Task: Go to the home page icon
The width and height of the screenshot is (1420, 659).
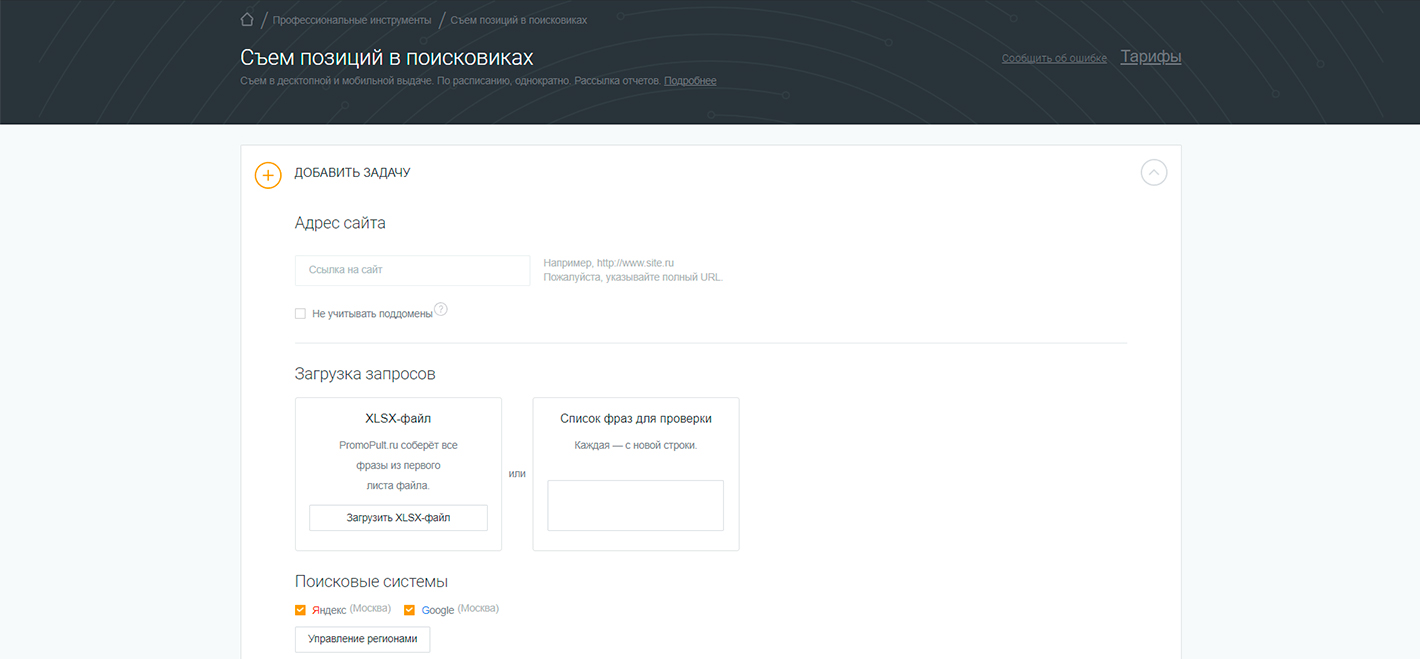Action: (x=247, y=19)
